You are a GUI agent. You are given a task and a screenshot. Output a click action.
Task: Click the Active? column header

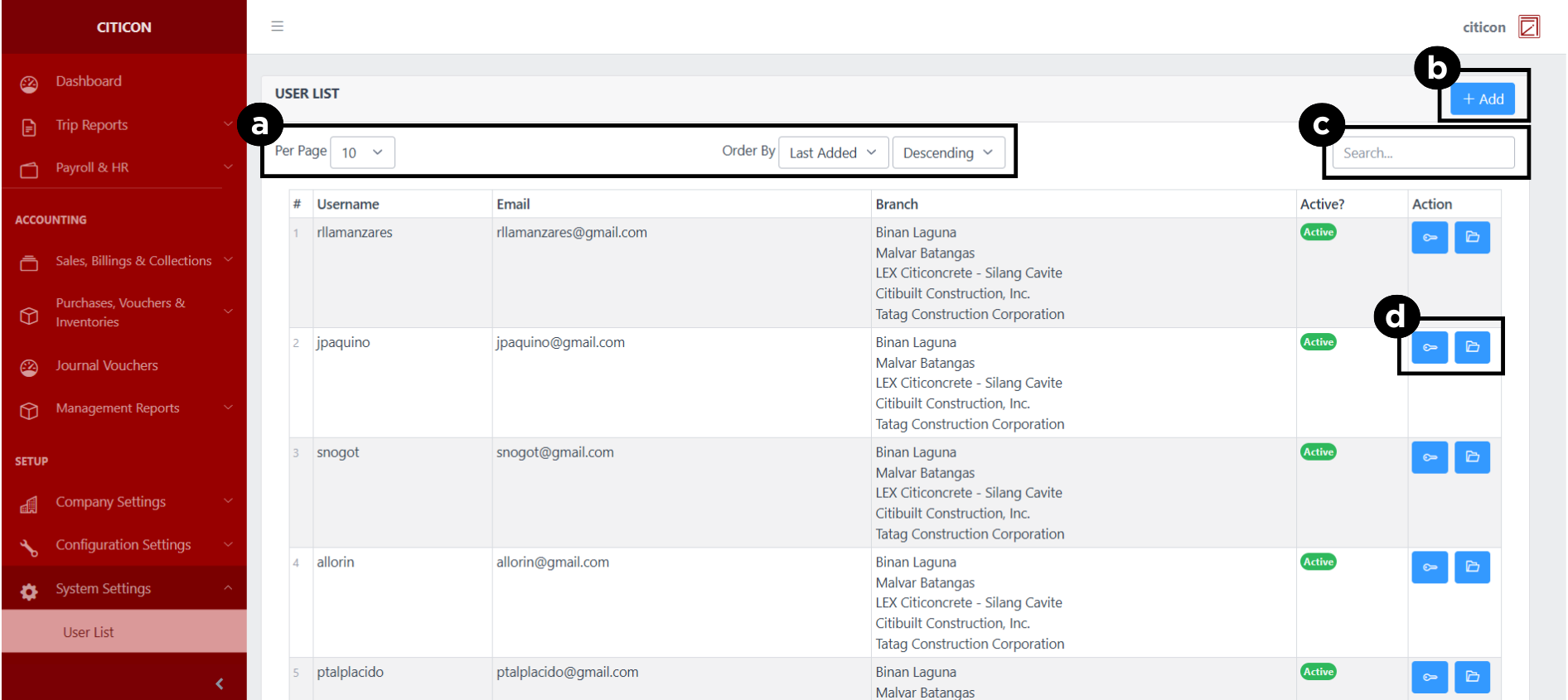1323,204
